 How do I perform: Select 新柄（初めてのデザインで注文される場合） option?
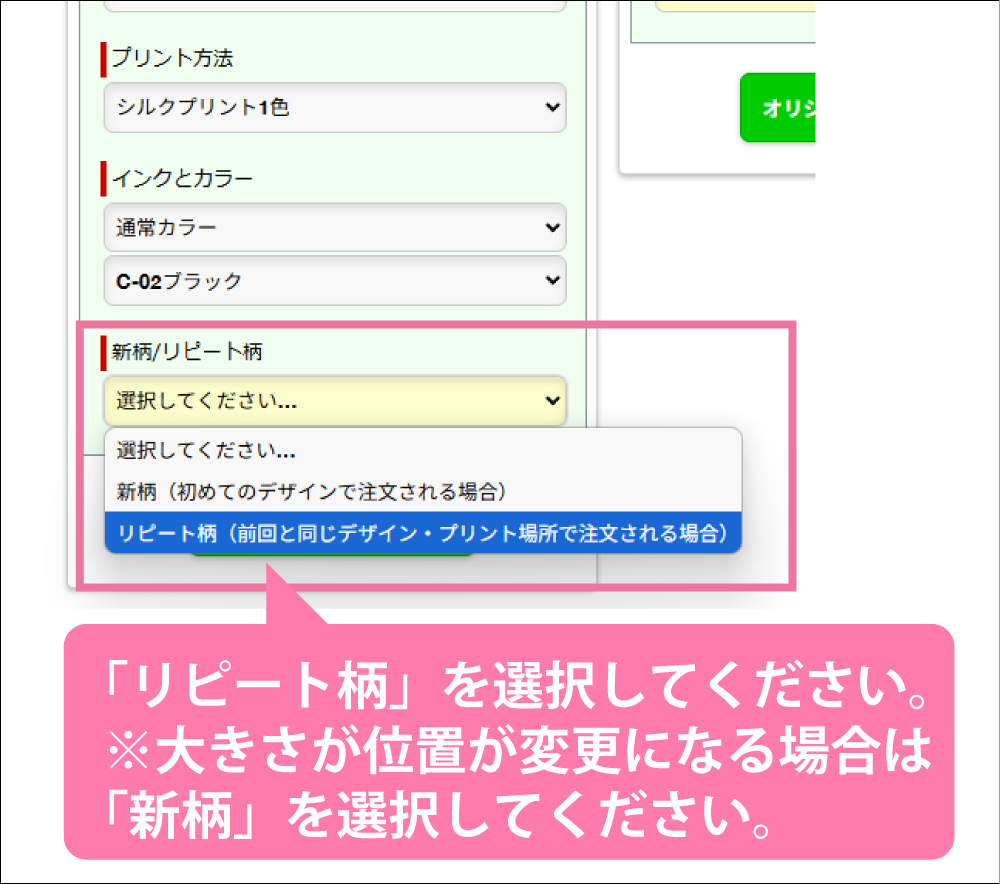coord(423,492)
